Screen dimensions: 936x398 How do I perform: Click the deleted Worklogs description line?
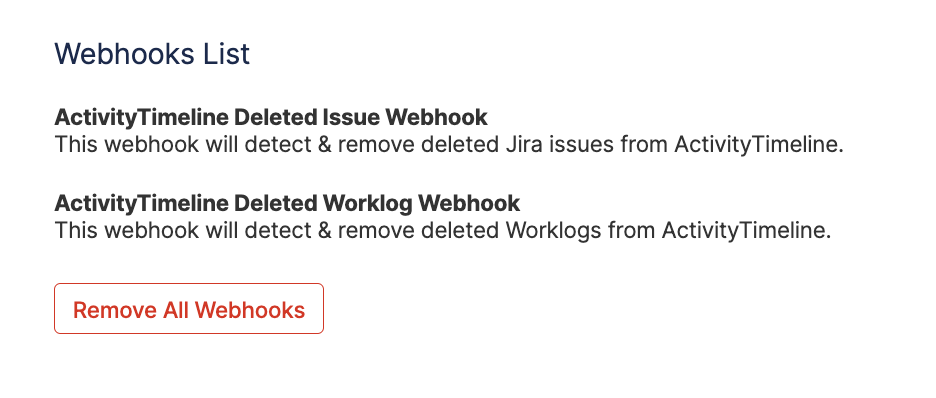tap(442, 231)
